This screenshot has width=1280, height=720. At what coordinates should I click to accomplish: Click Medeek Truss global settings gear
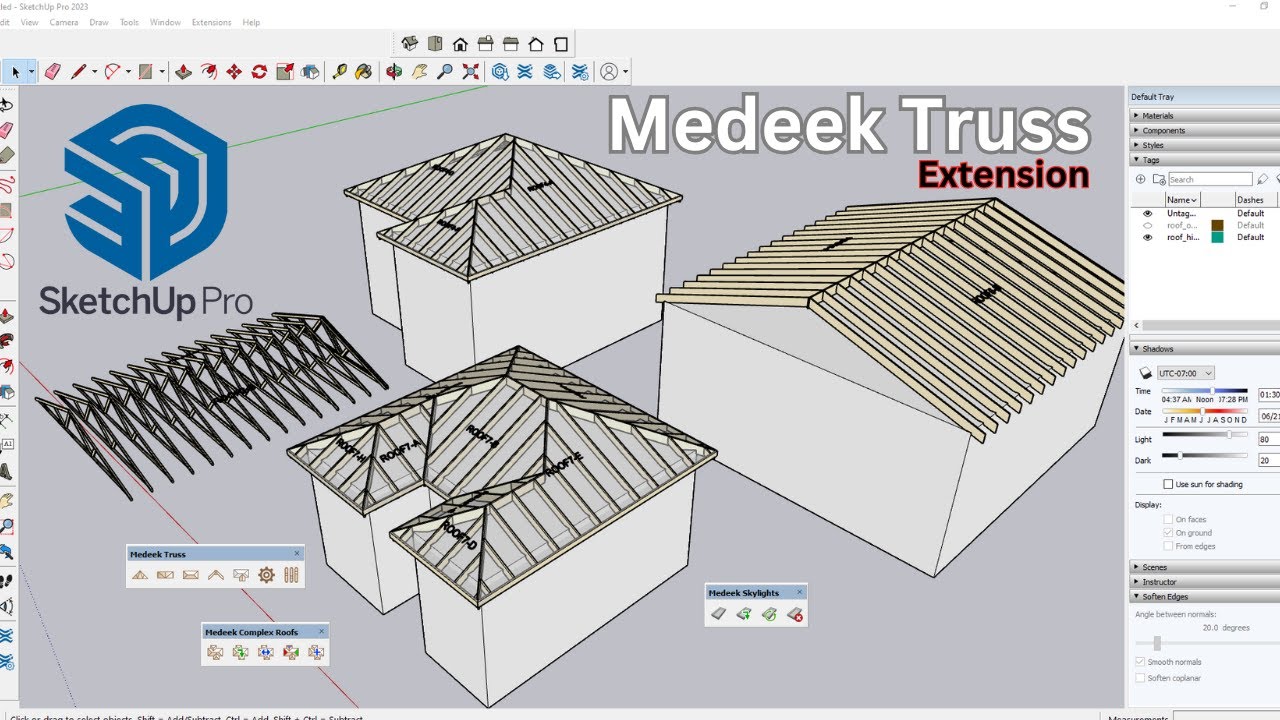pos(266,575)
